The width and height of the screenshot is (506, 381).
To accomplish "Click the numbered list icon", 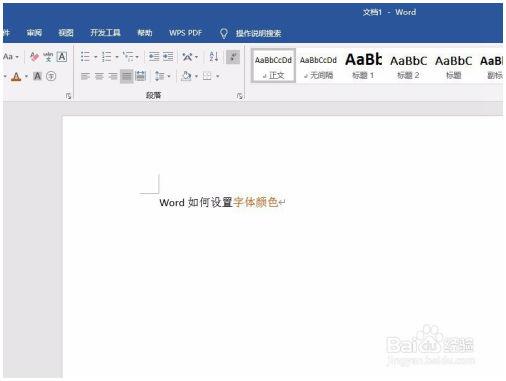I will (107, 57).
